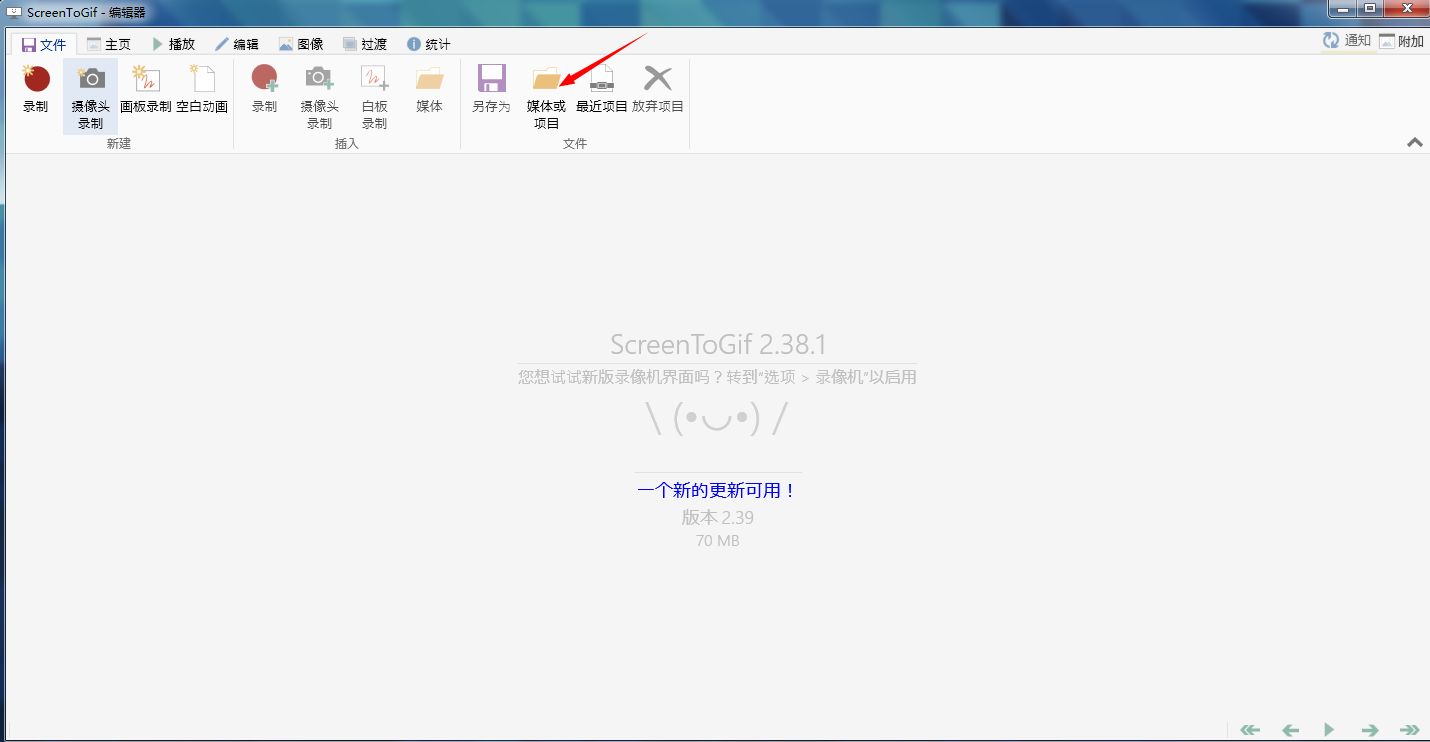
Task: Open the 过渡 ribbon tab
Action: point(365,44)
